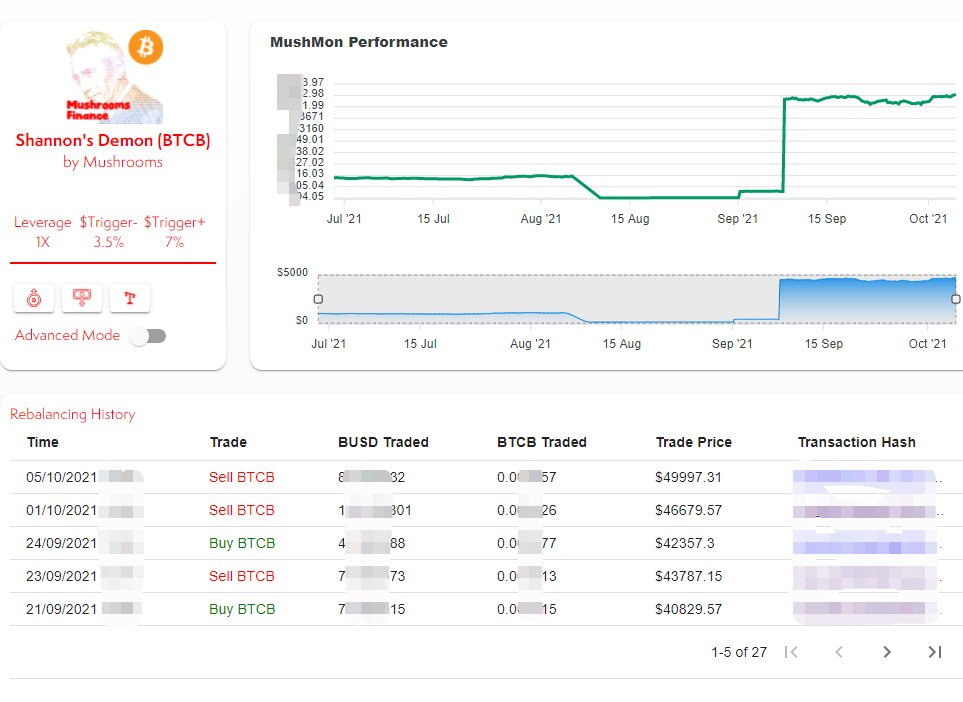The image size is (963, 702).
Task: Click the Shannon's Demon (BTCB) title
Action: pyautogui.click(x=113, y=141)
